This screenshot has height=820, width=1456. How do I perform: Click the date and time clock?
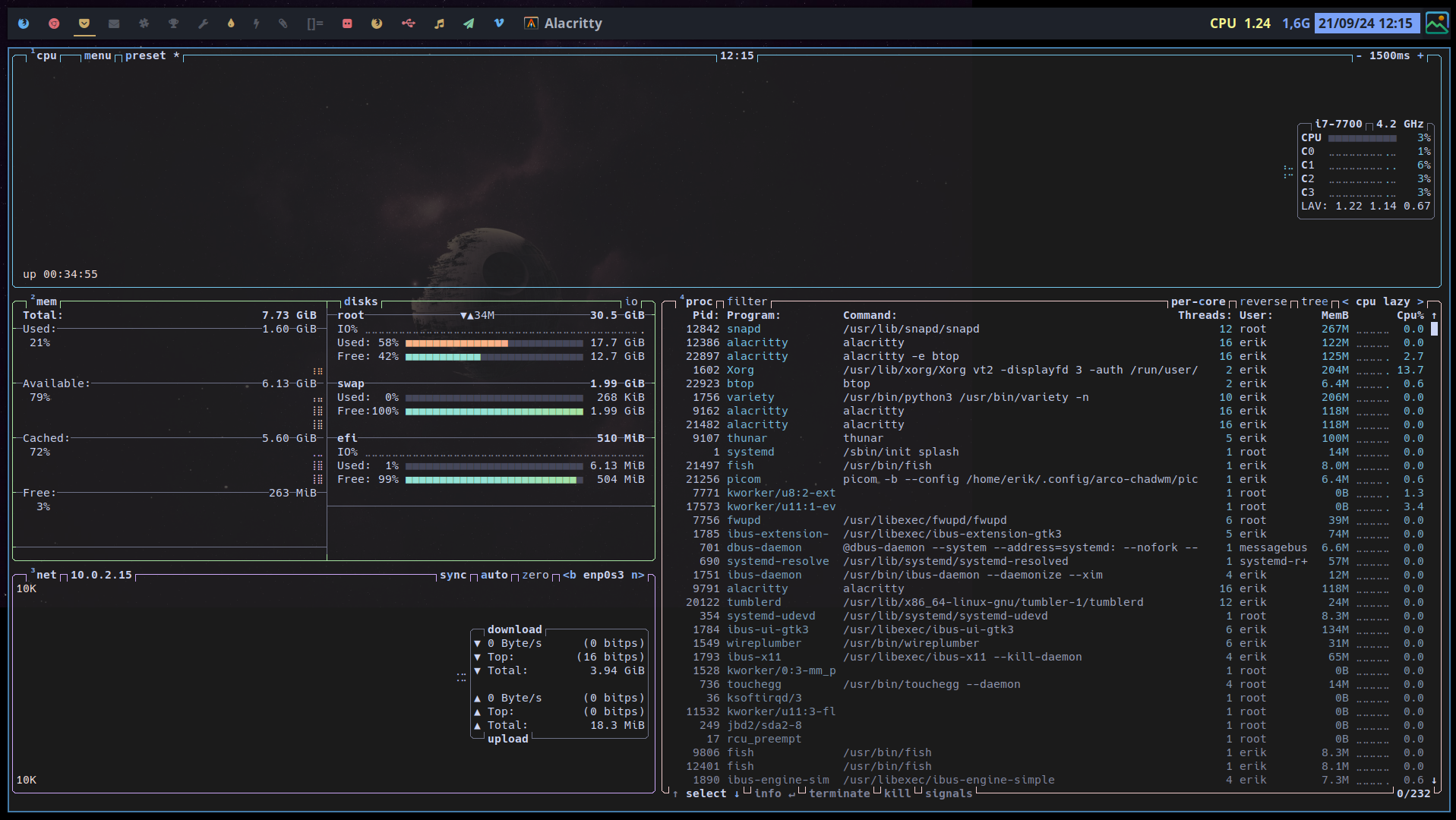coord(1366,24)
